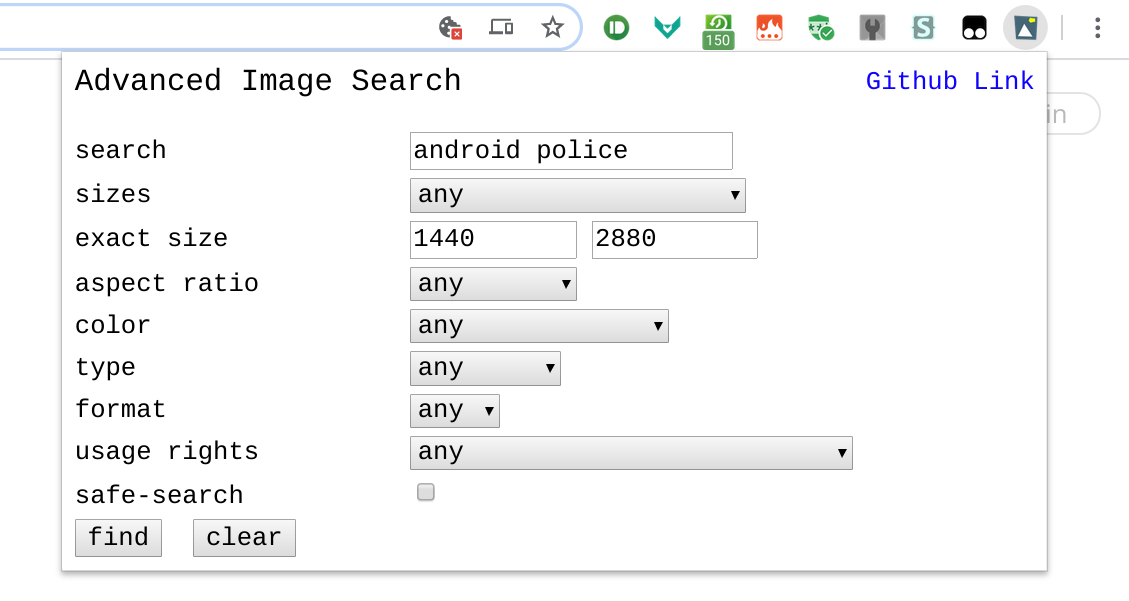Open the orange flame extension icon
The height and width of the screenshot is (601, 1129).
coord(770,28)
